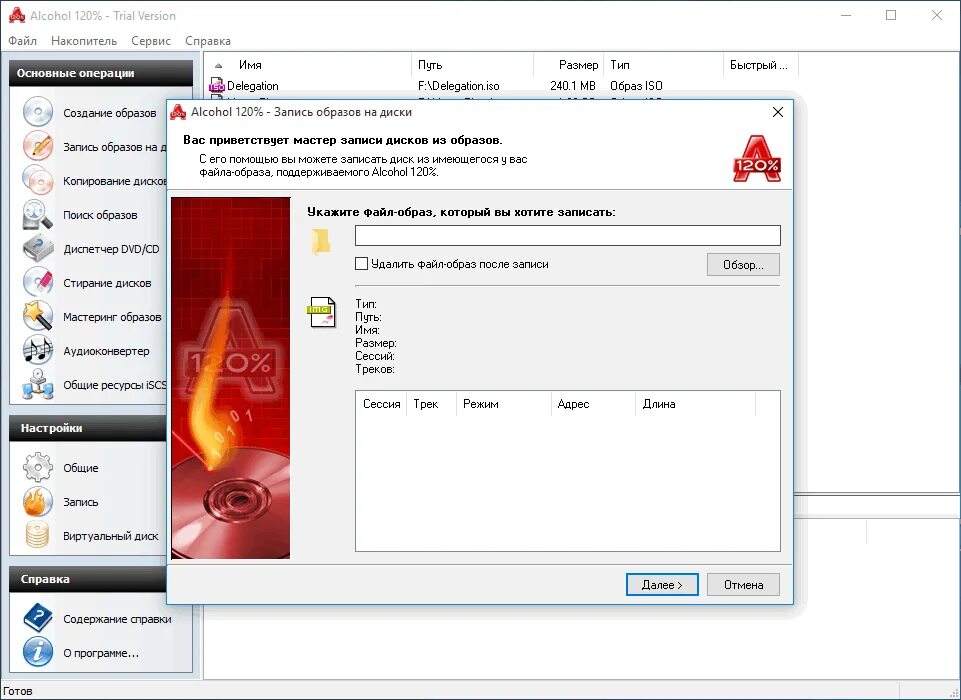Screen dimensions: 961x700
Task: Collapse the Справка panel header
Action: tap(88, 579)
